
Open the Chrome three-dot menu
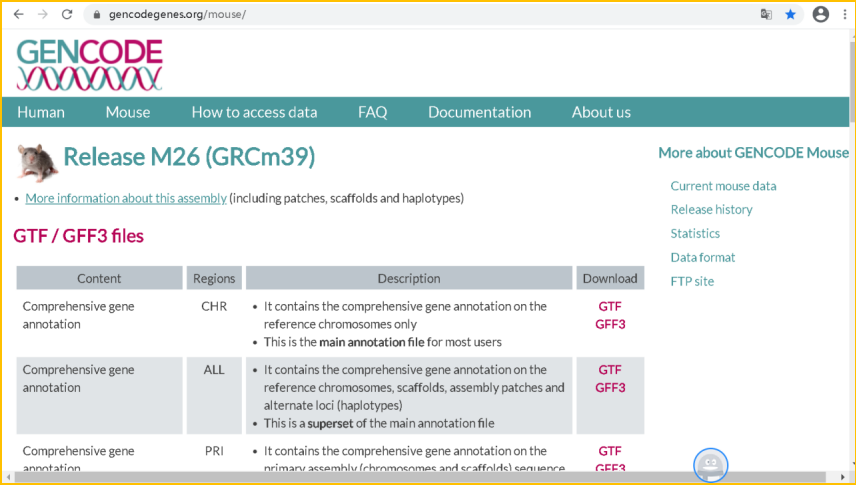(845, 15)
